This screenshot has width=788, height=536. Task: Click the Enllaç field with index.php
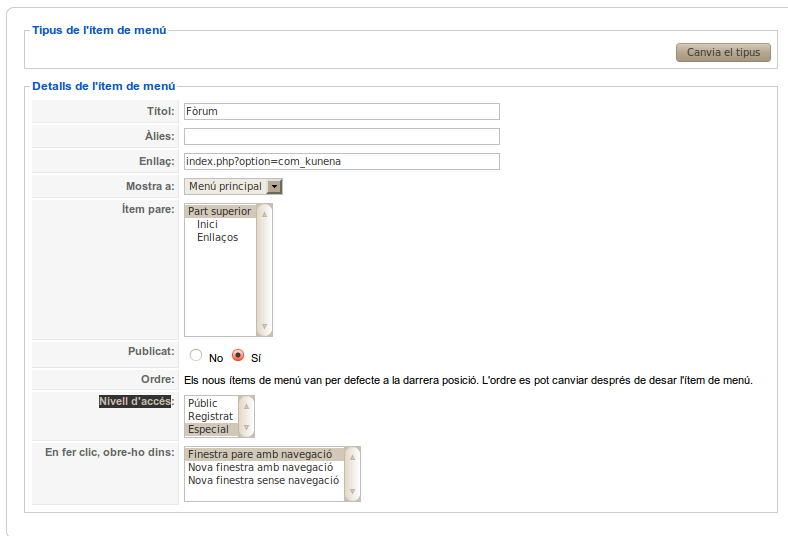click(341, 161)
